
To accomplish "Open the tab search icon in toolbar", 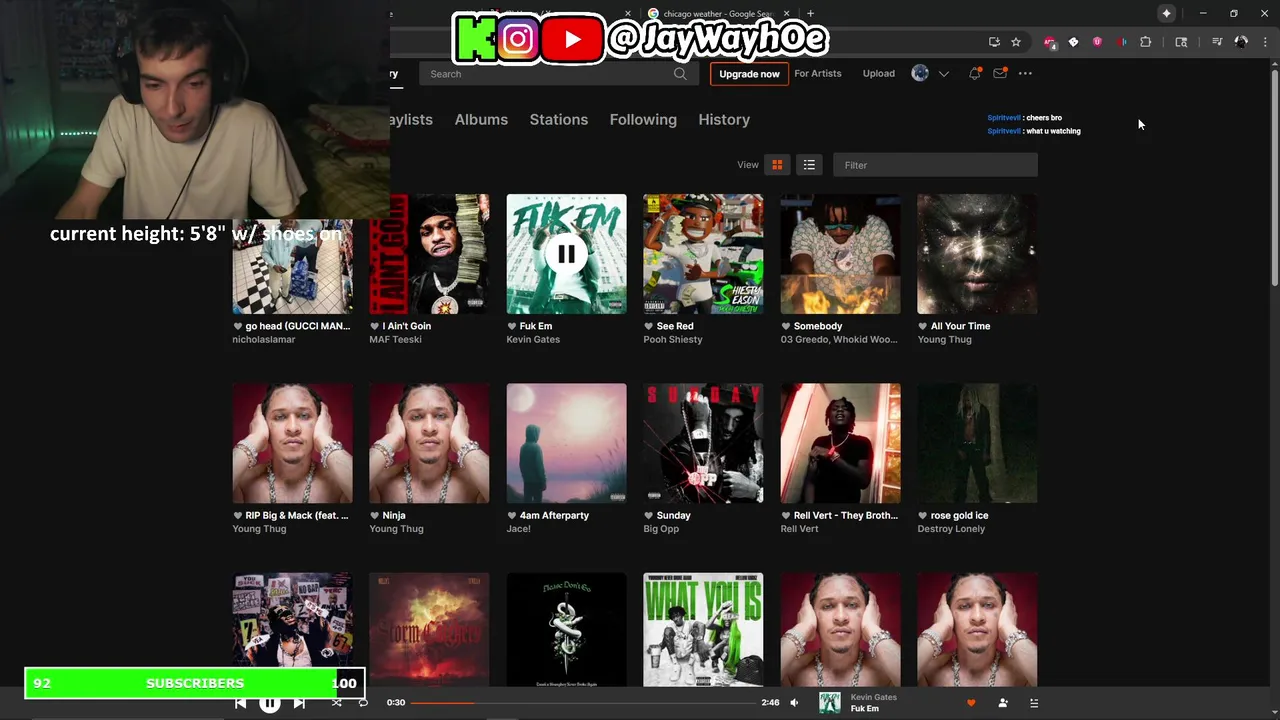I will coord(1181,42).
